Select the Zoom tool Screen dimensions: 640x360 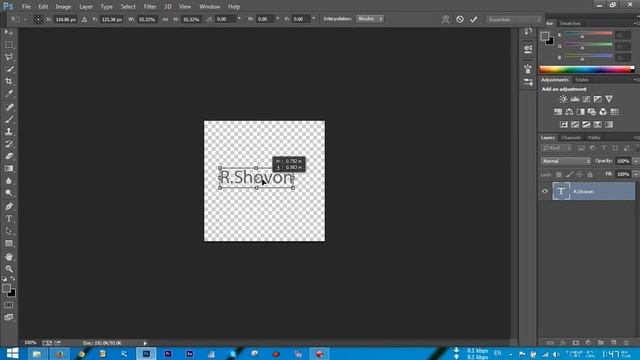coord(9,269)
